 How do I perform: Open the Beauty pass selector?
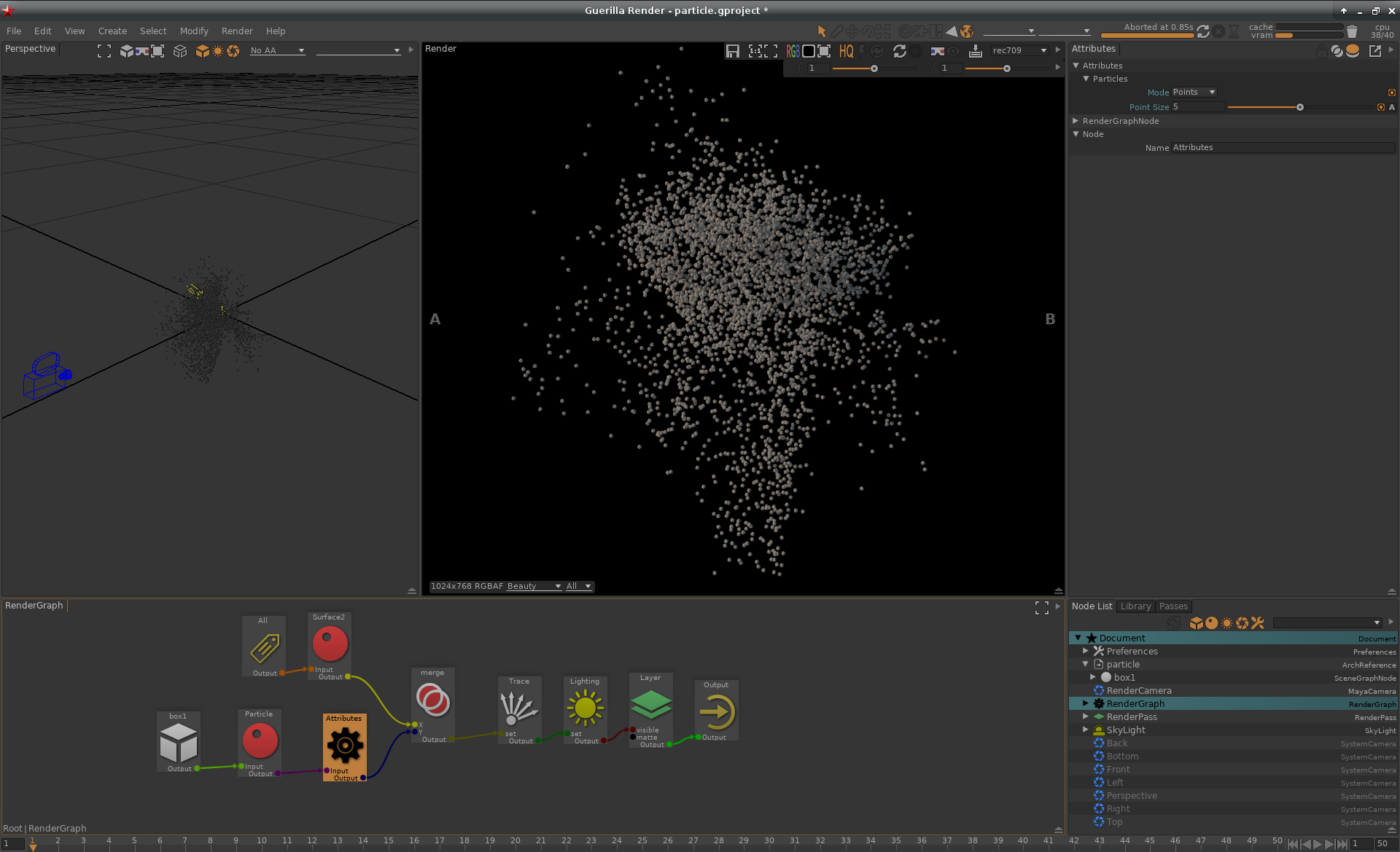click(534, 586)
